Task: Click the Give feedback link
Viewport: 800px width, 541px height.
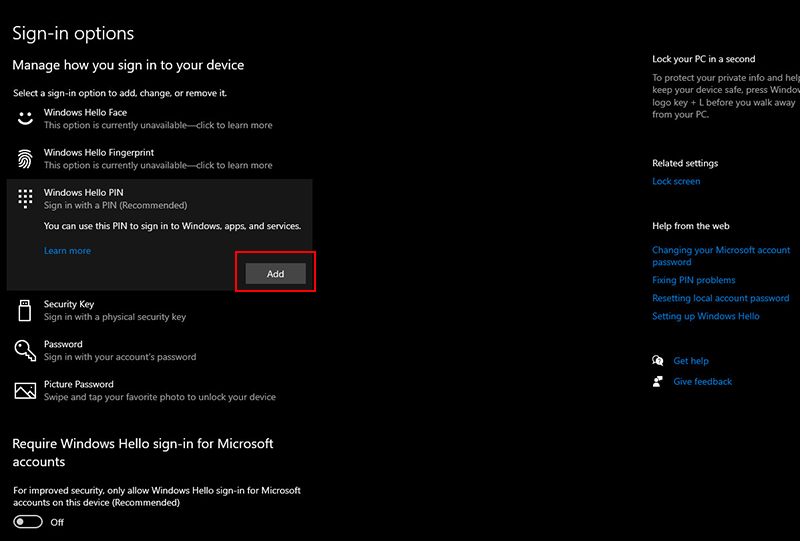Action: pyautogui.click(x=703, y=382)
